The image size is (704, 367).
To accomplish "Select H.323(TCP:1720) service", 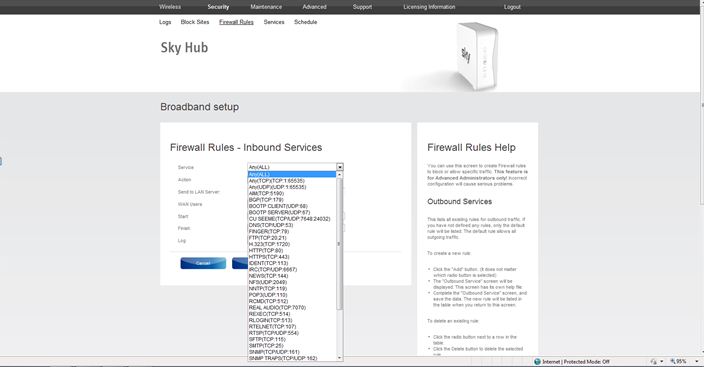I will pyautogui.click(x=292, y=244).
